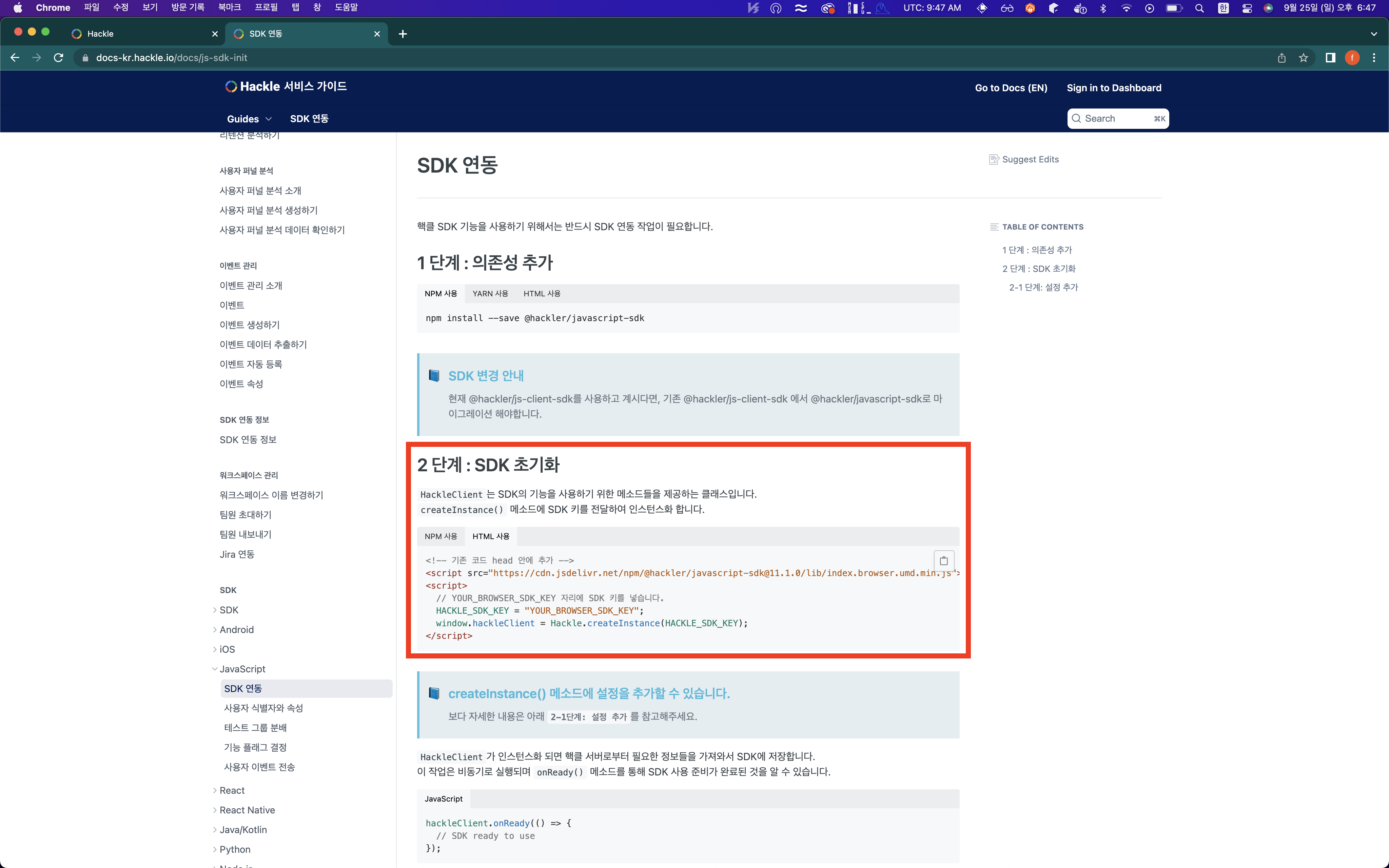Viewport: 1389px width, 868px height.
Task: Click the Suggest Edits pencil icon
Action: [x=994, y=160]
